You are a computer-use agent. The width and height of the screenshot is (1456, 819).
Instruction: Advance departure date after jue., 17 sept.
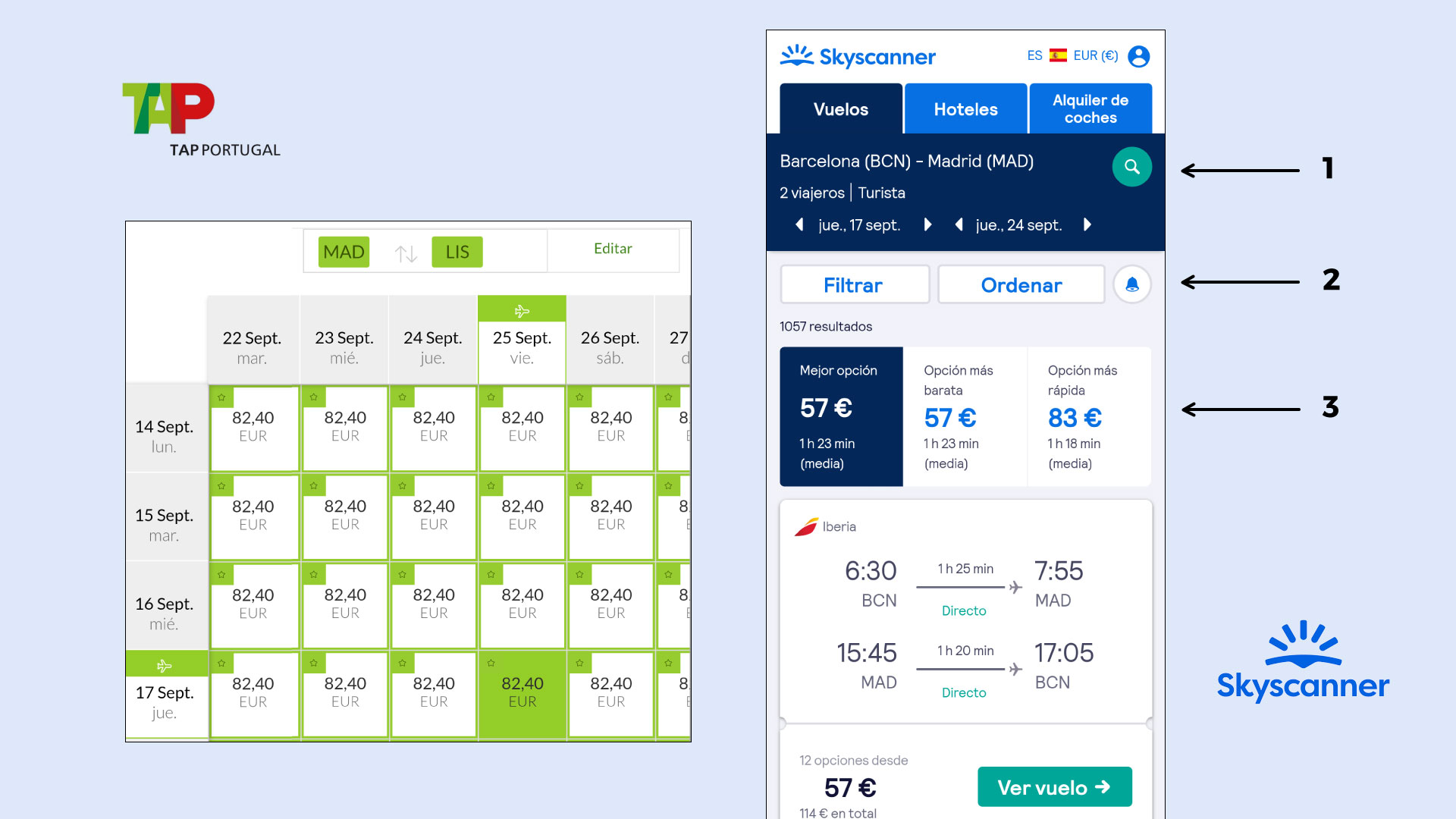pyautogui.click(x=927, y=224)
